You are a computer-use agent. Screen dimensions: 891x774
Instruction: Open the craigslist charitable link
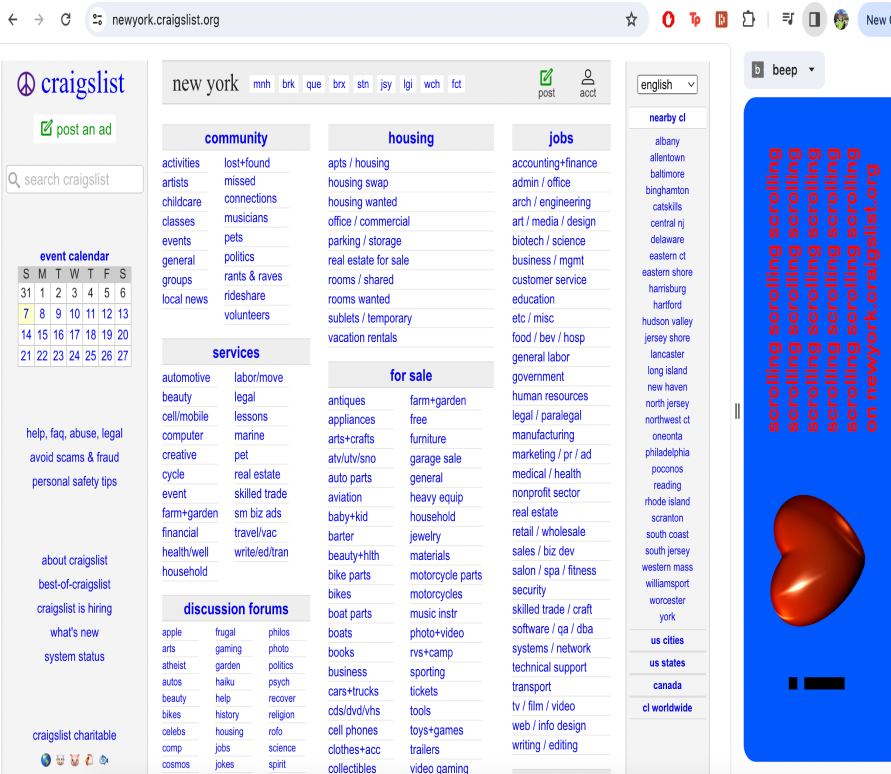[74, 735]
